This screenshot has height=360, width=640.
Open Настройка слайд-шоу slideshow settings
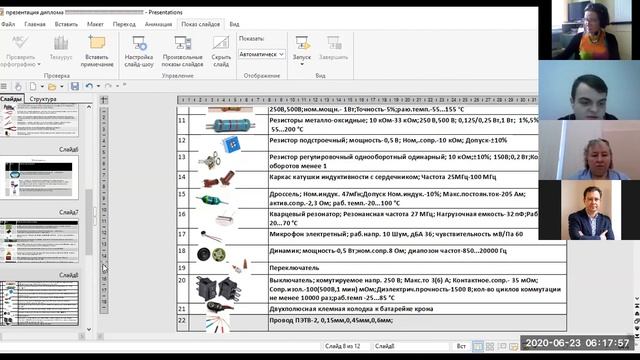[x=139, y=51]
